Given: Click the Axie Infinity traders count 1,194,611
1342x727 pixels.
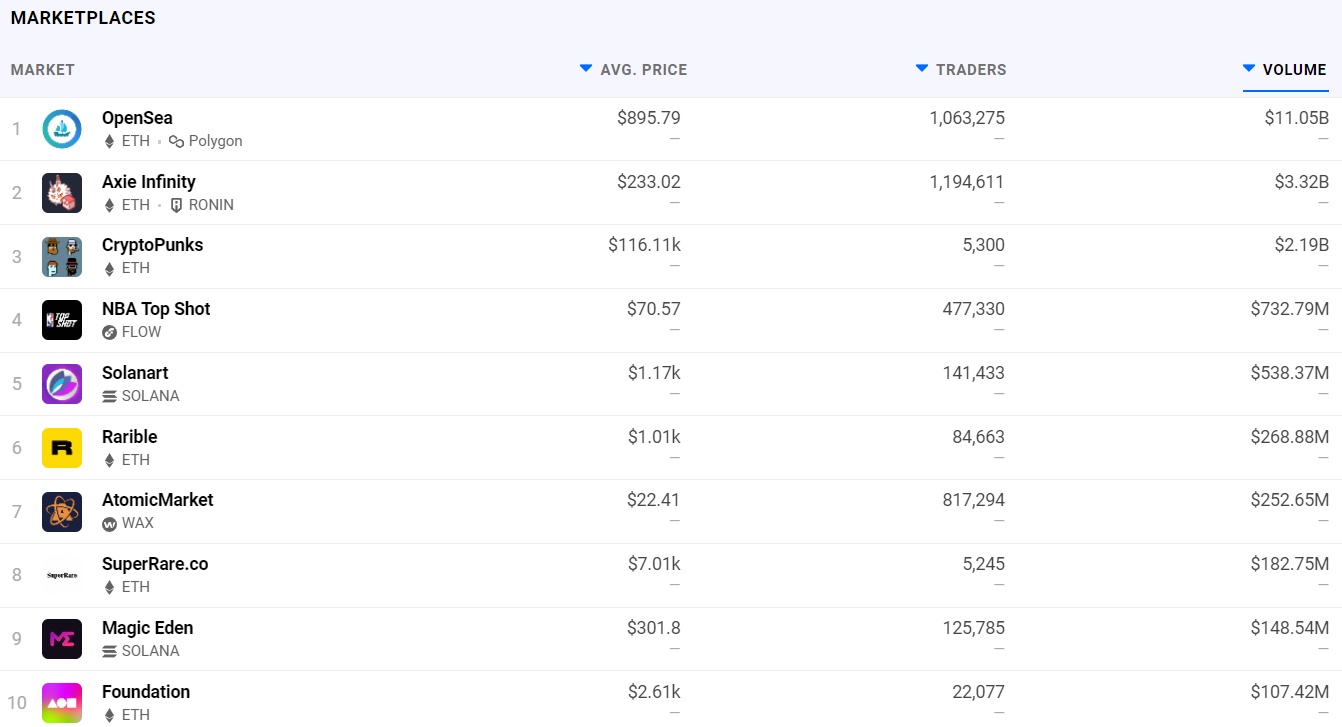Looking at the screenshot, I should point(967,182).
